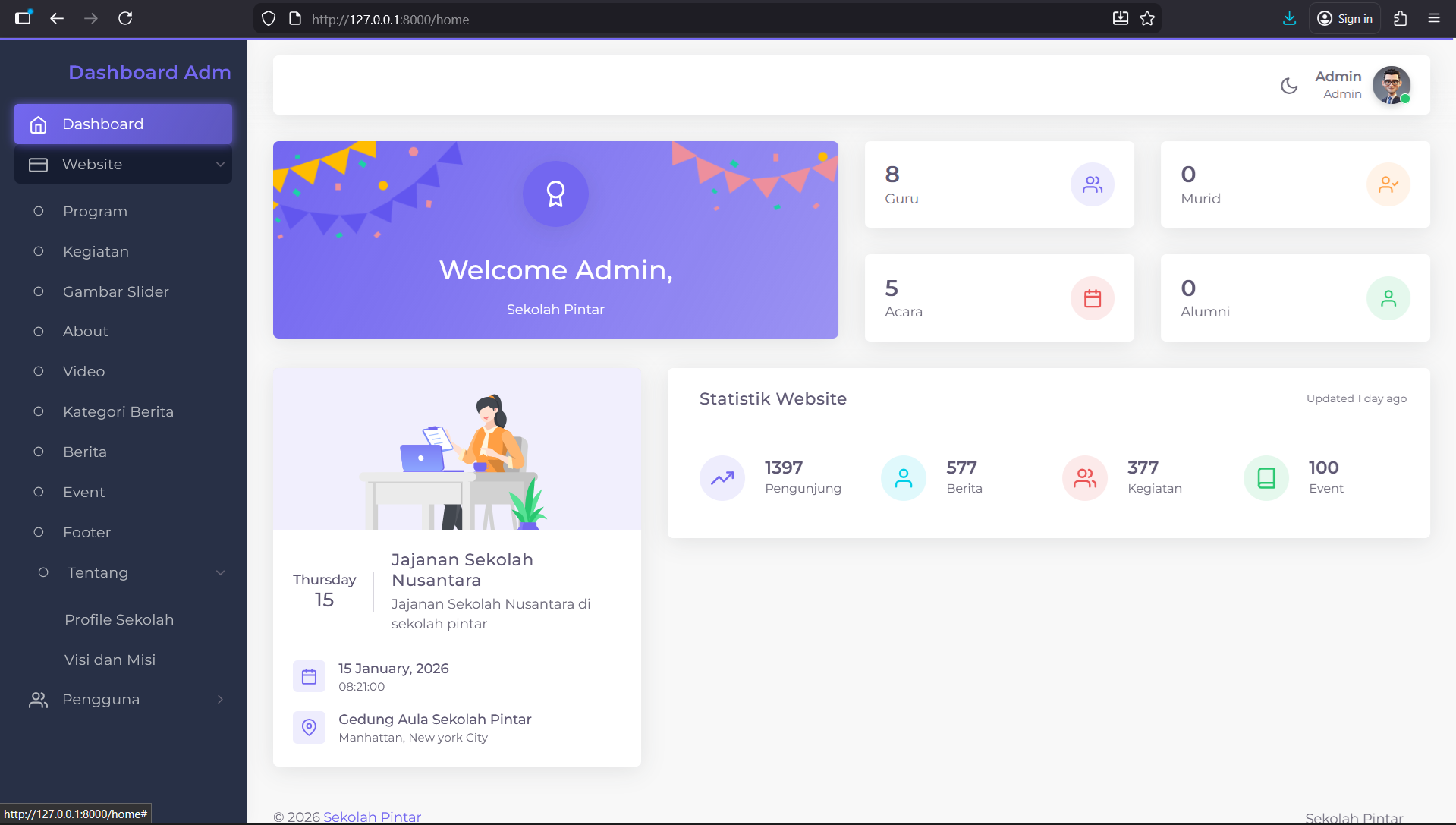The image size is (1456, 825).
Task: Open the Berita menu item in the sidebar
Action: (123, 452)
